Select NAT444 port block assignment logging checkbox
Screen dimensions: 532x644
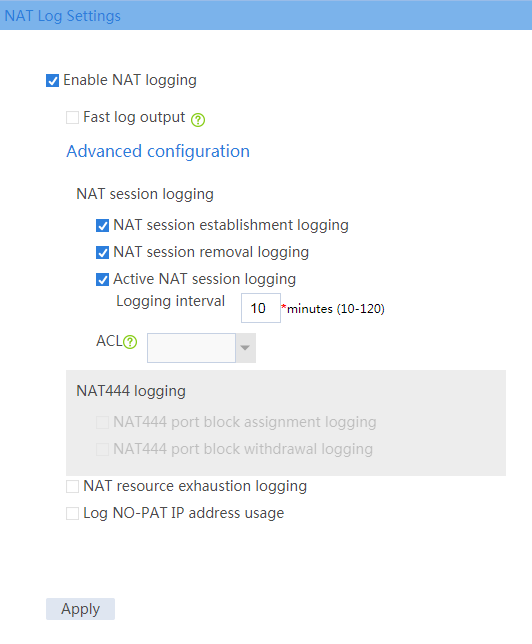click(x=102, y=422)
